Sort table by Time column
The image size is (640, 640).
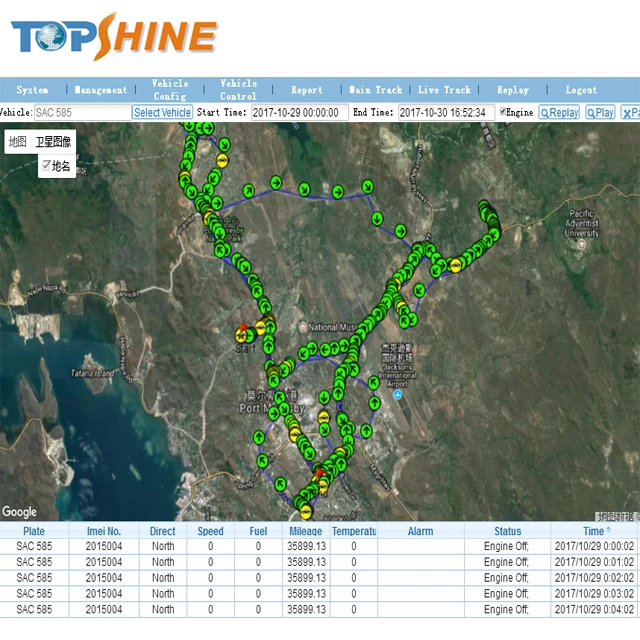coord(594,531)
